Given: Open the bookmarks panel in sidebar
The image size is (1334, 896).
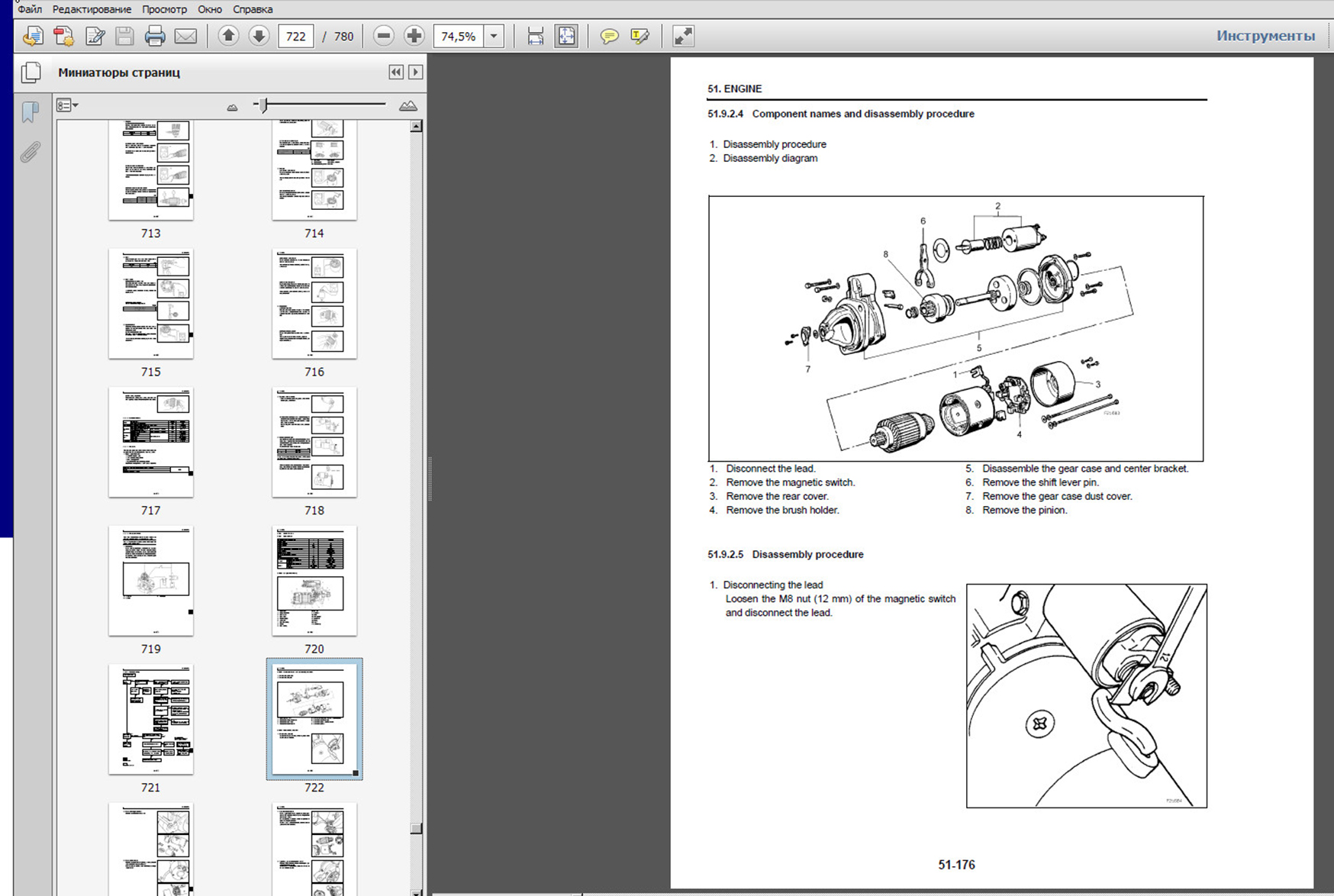Looking at the screenshot, I should pos(31,112).
